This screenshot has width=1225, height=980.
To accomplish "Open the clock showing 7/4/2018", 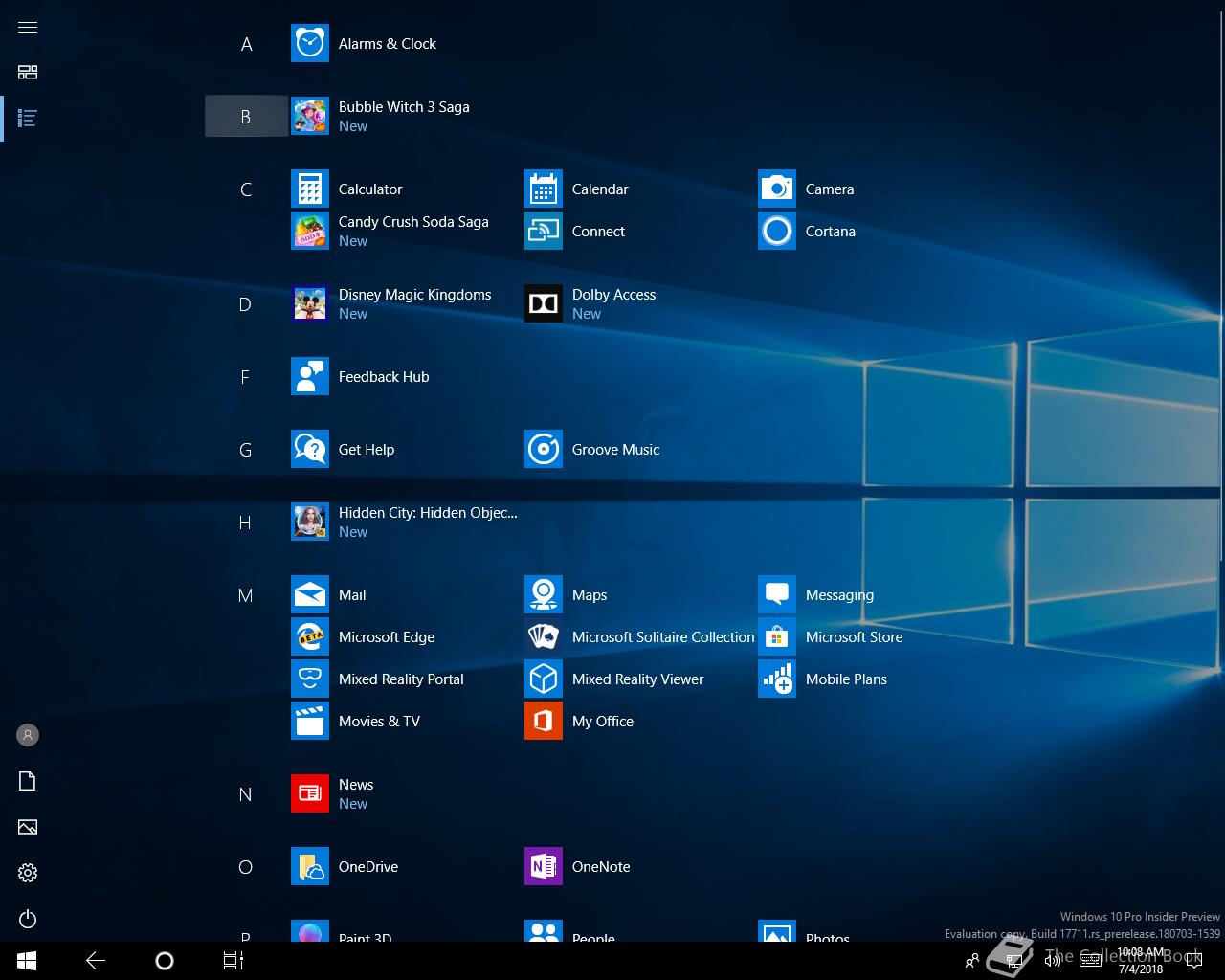I will point(1141,961).
